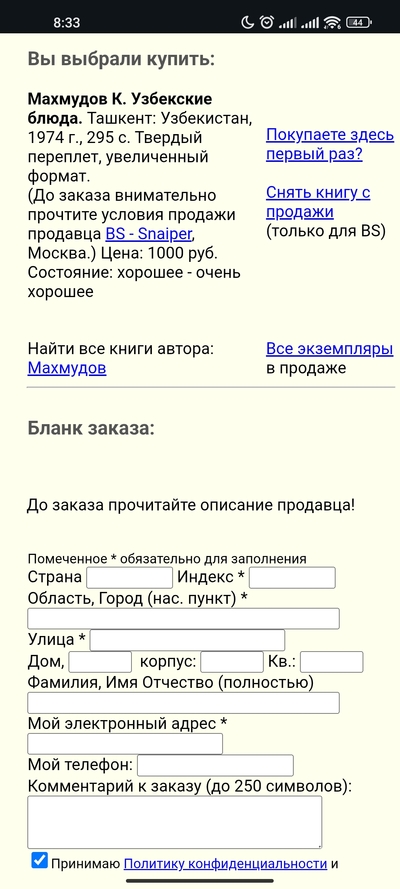Viewport: 400px width, 889px height.
Task: Open the 'Политику конфиденциальности' link
Action: point(225,864)
